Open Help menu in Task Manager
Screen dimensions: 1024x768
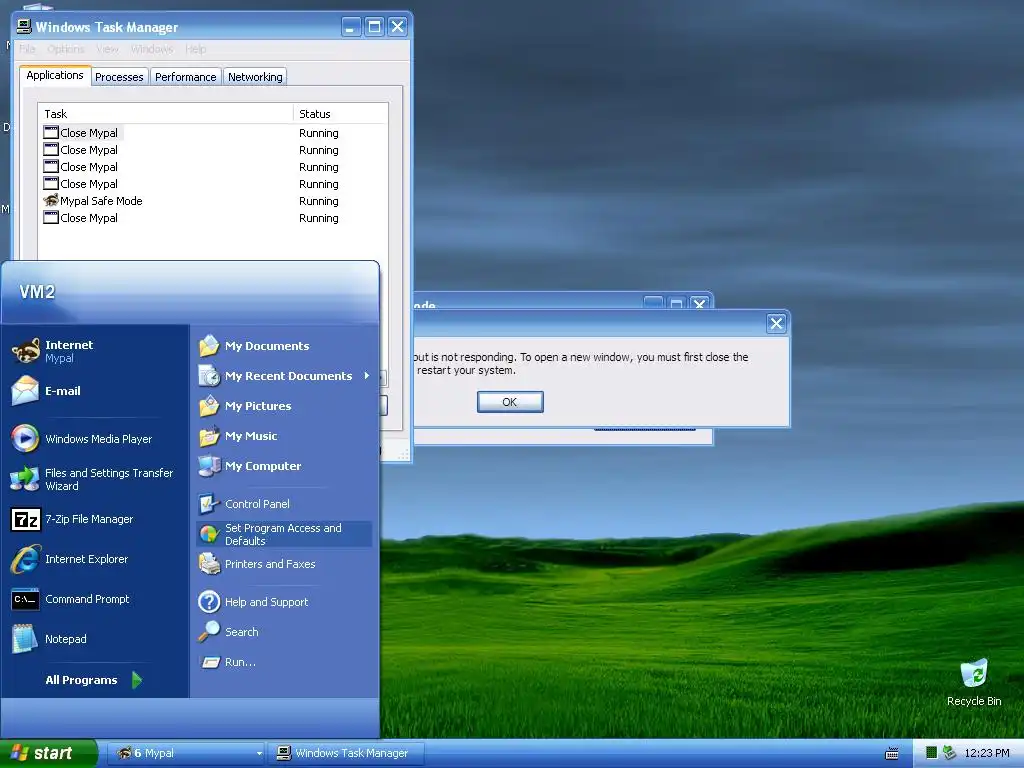point(195,49)
